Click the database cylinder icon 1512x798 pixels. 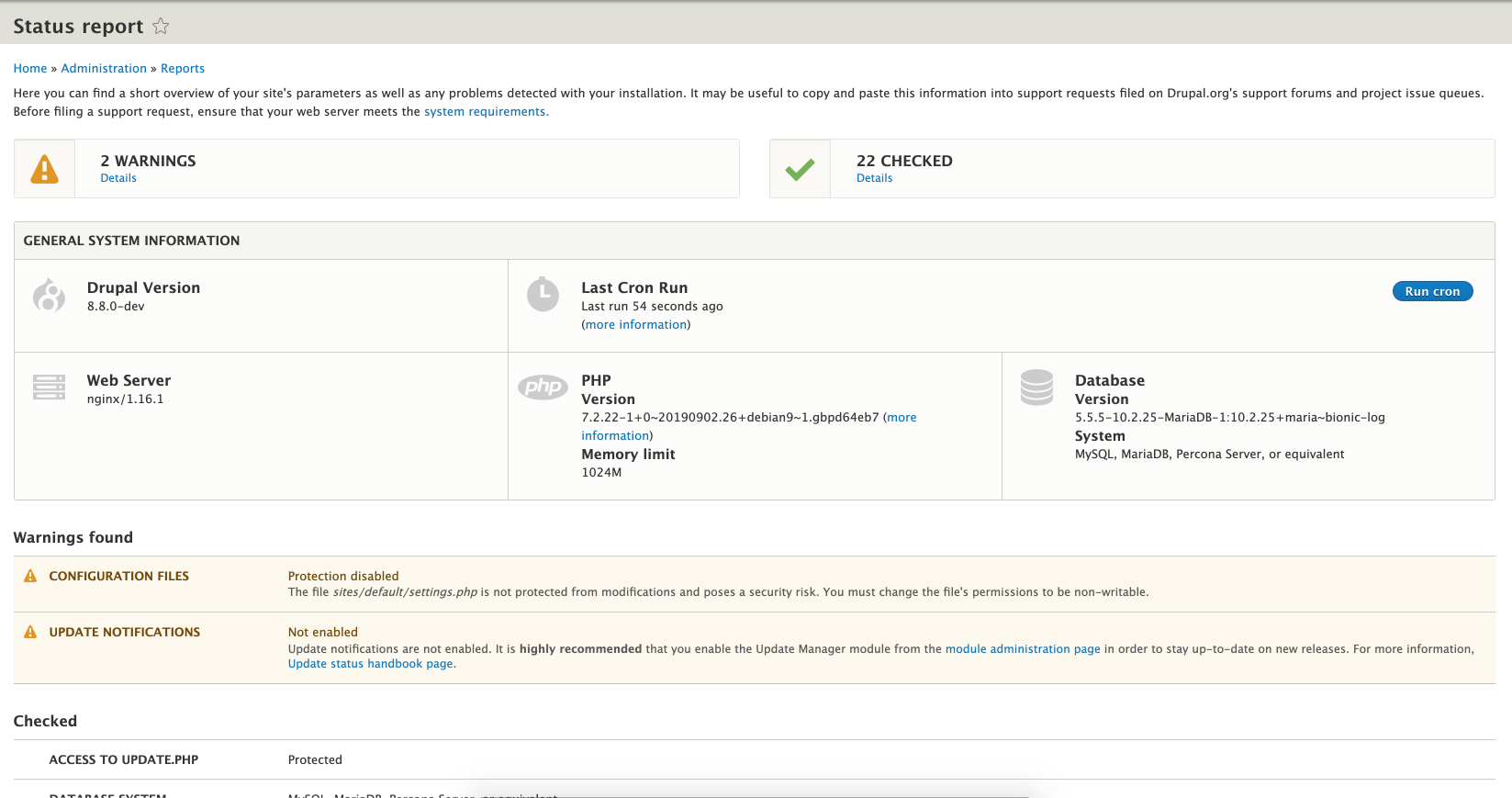tap(1036, 387)
